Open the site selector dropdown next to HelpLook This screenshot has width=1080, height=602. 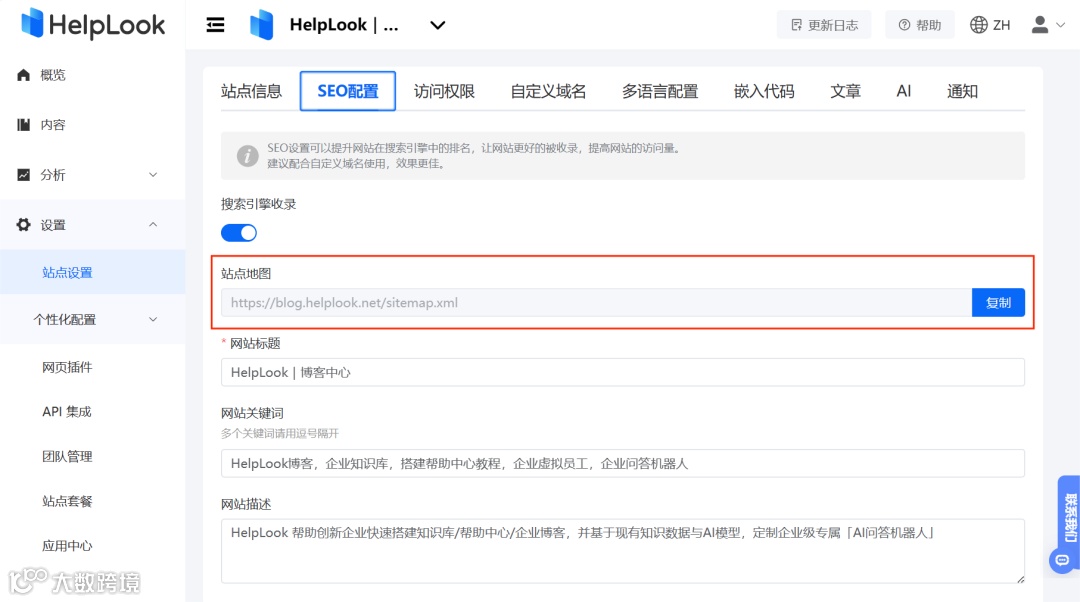point(437,24)
